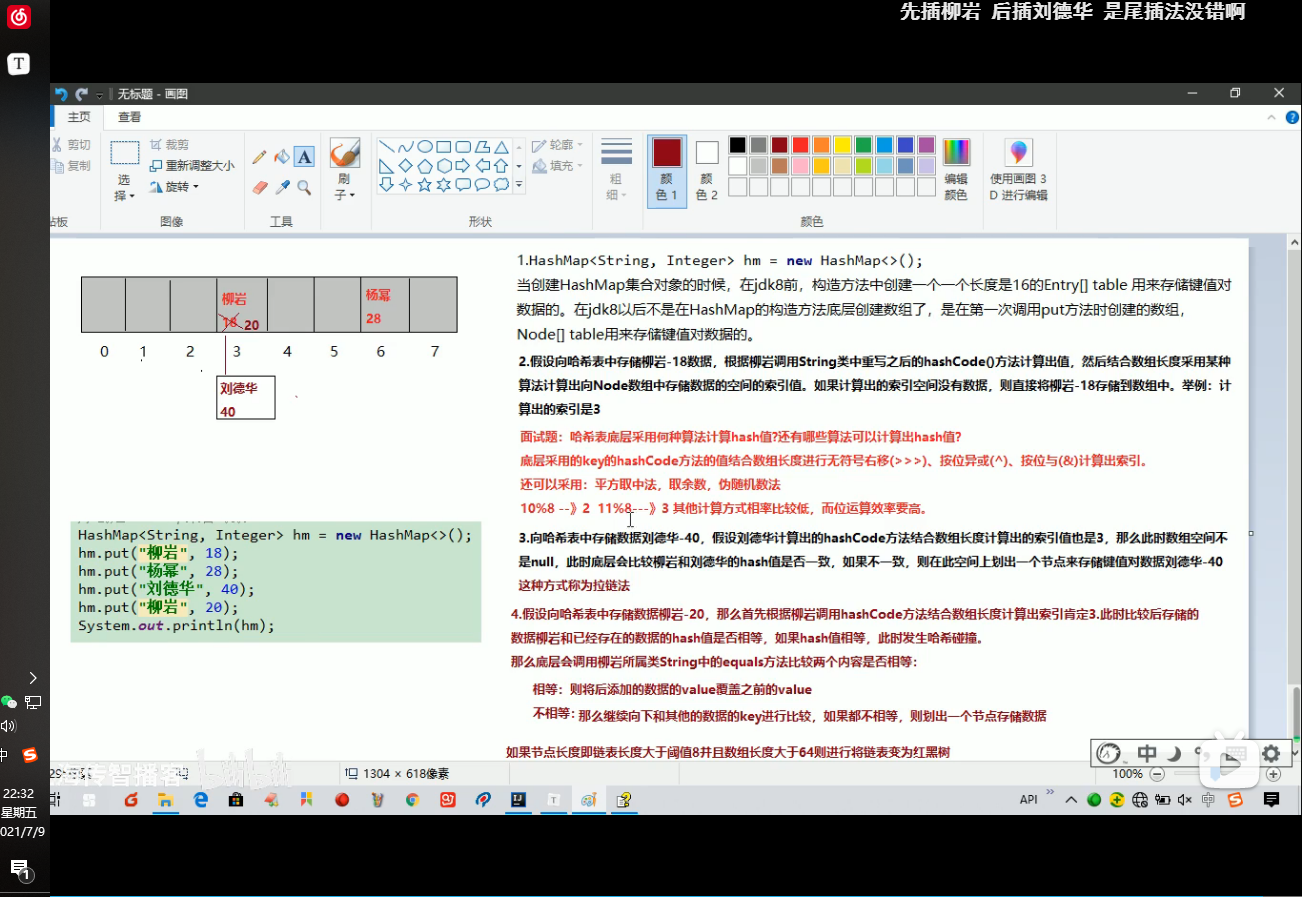Open Edit colors (编辑颜色)
Screen dimensions: 1302x897
pyautogui.click(x=956, y=169)
